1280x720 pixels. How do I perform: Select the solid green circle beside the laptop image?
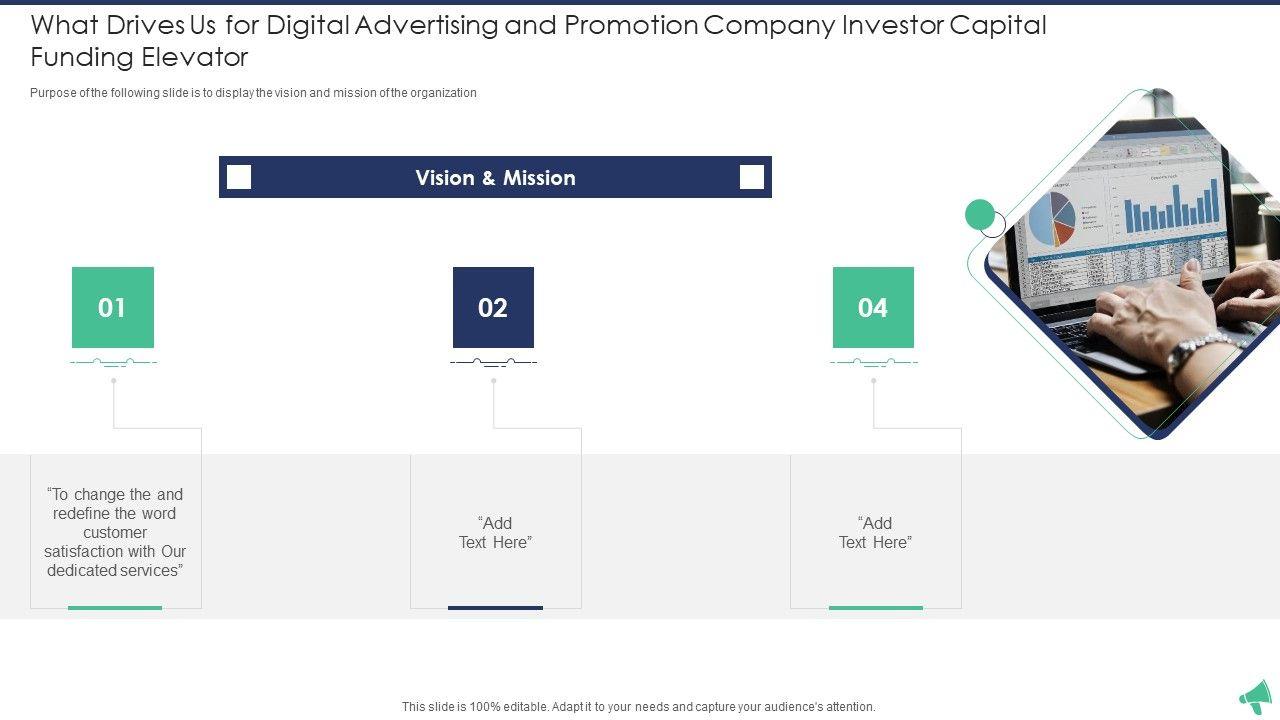[980, 214]
